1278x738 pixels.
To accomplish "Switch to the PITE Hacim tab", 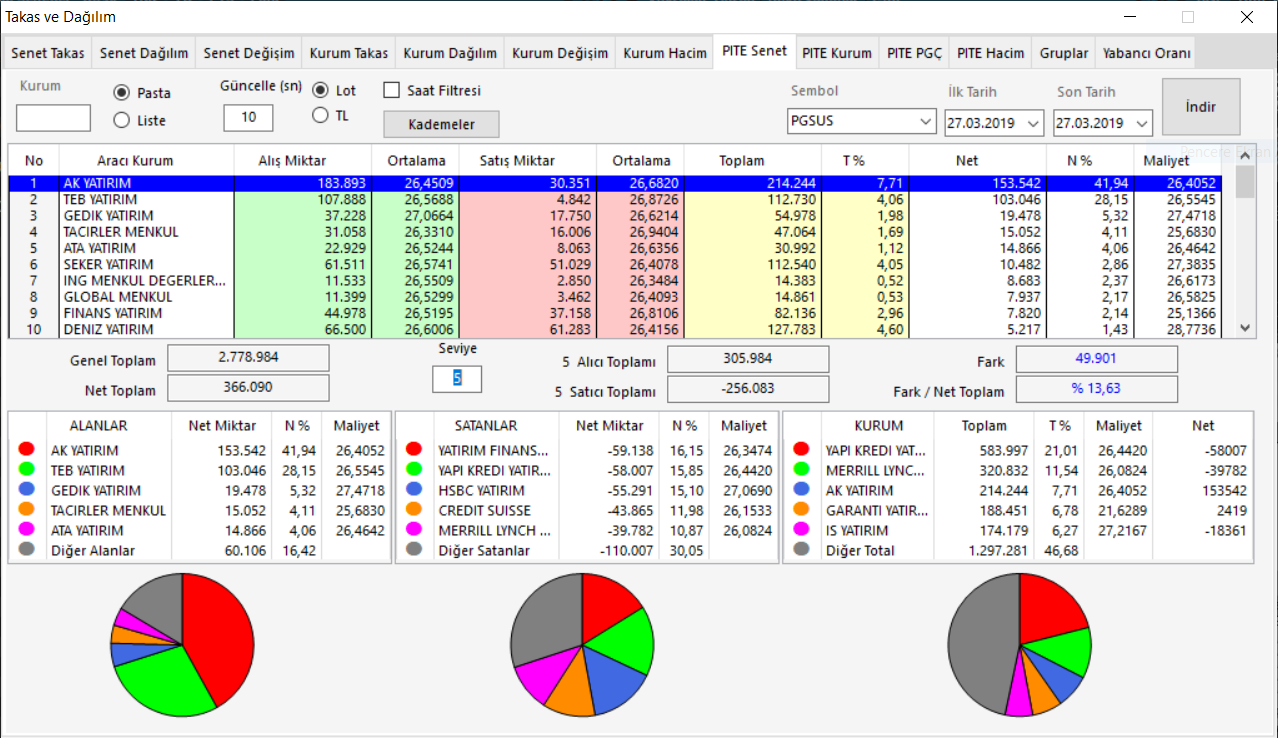I will point(990,53).
